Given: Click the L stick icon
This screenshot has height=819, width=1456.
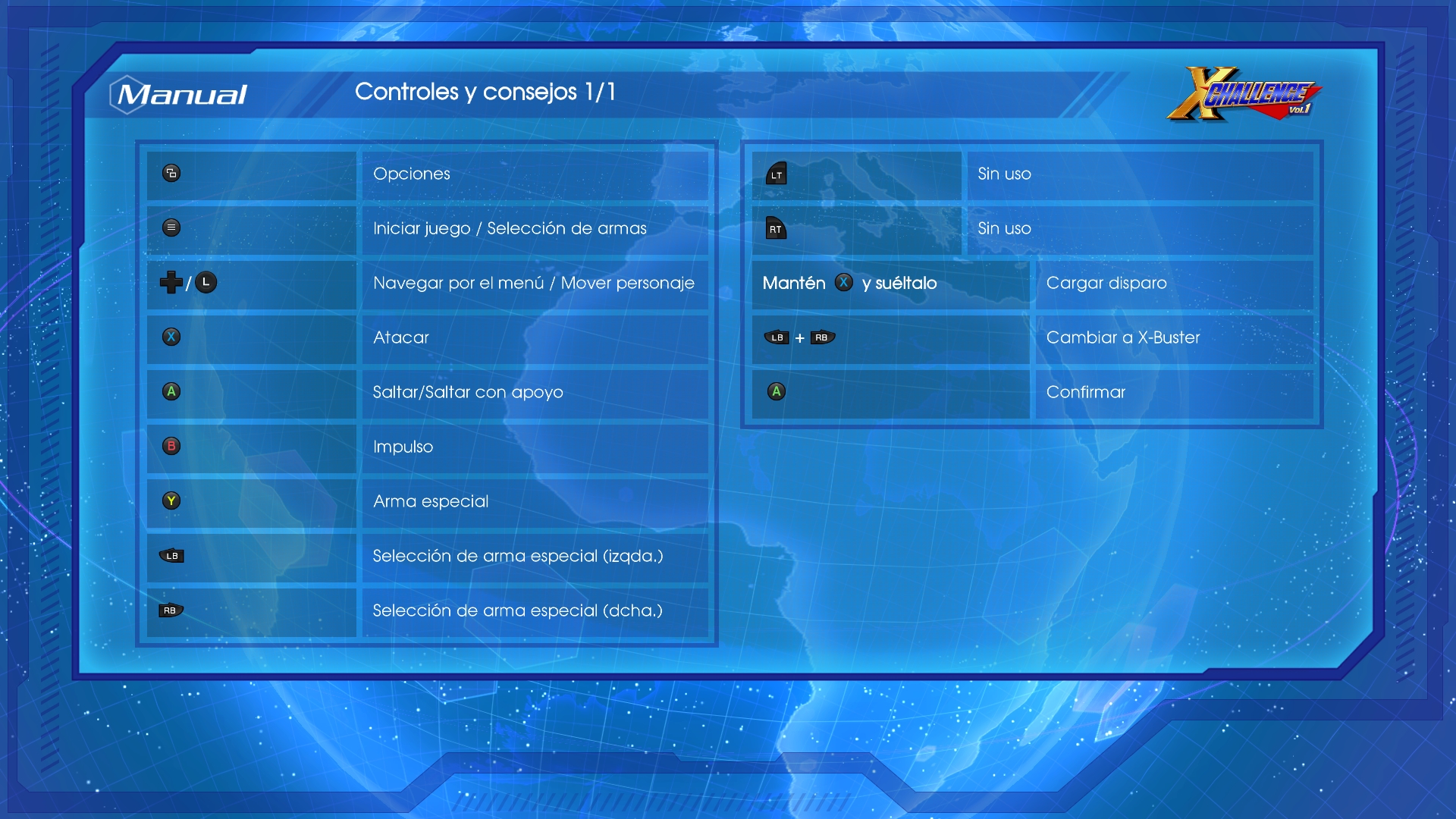Looking at the screenshot, I should [206, 282].
